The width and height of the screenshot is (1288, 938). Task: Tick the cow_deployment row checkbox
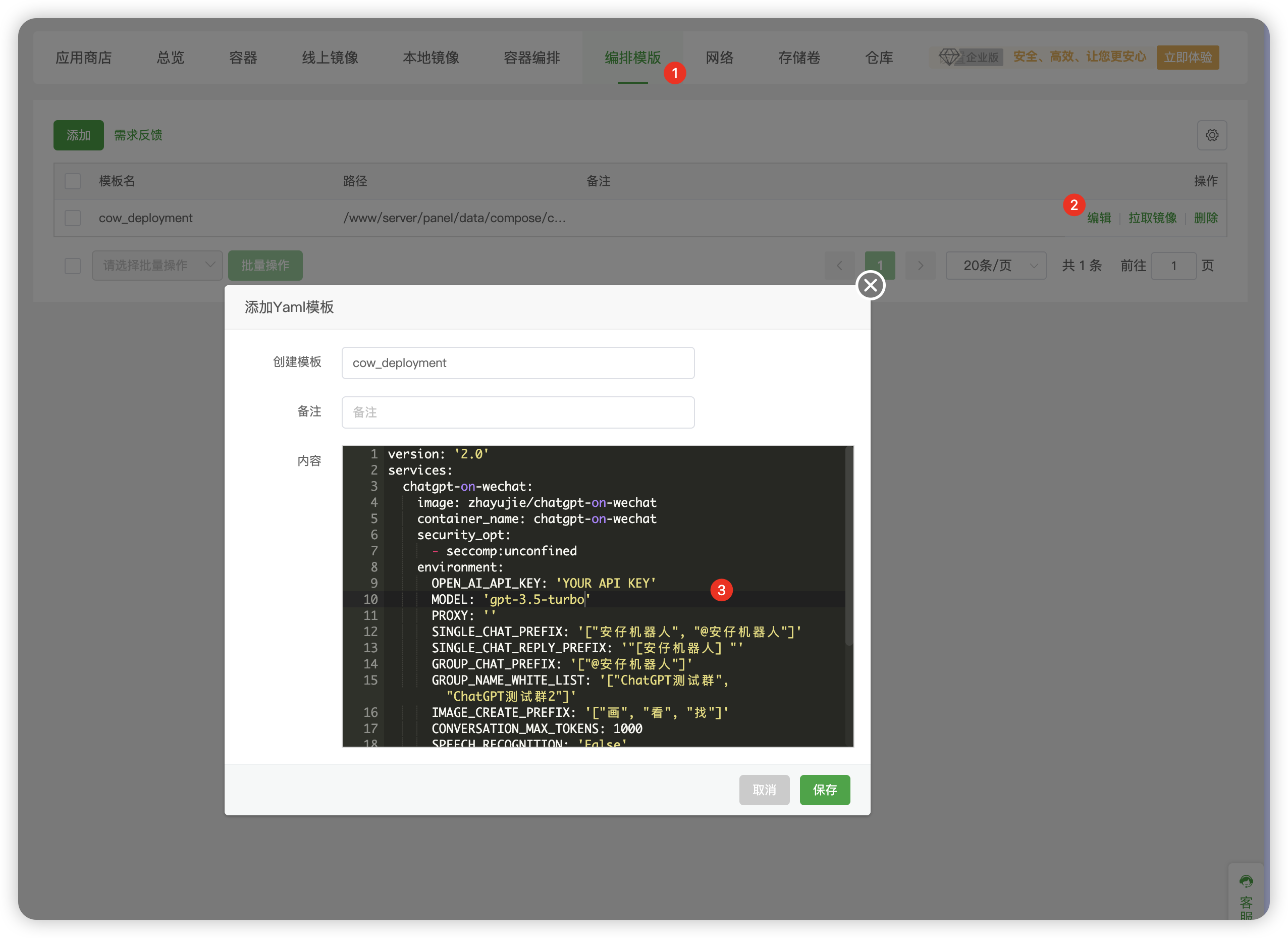coord(73,218)
